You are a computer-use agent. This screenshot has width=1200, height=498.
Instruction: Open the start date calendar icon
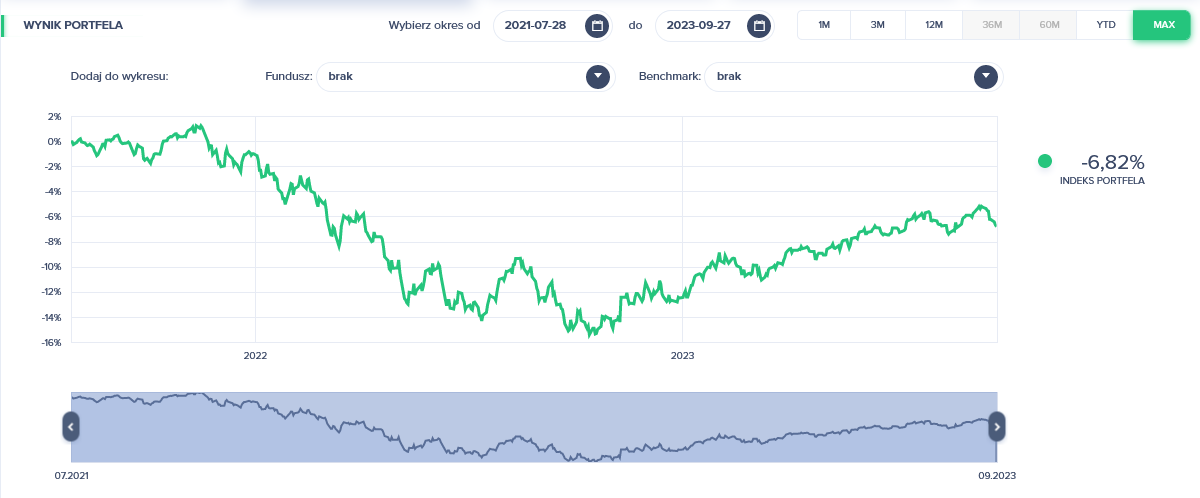597,26
